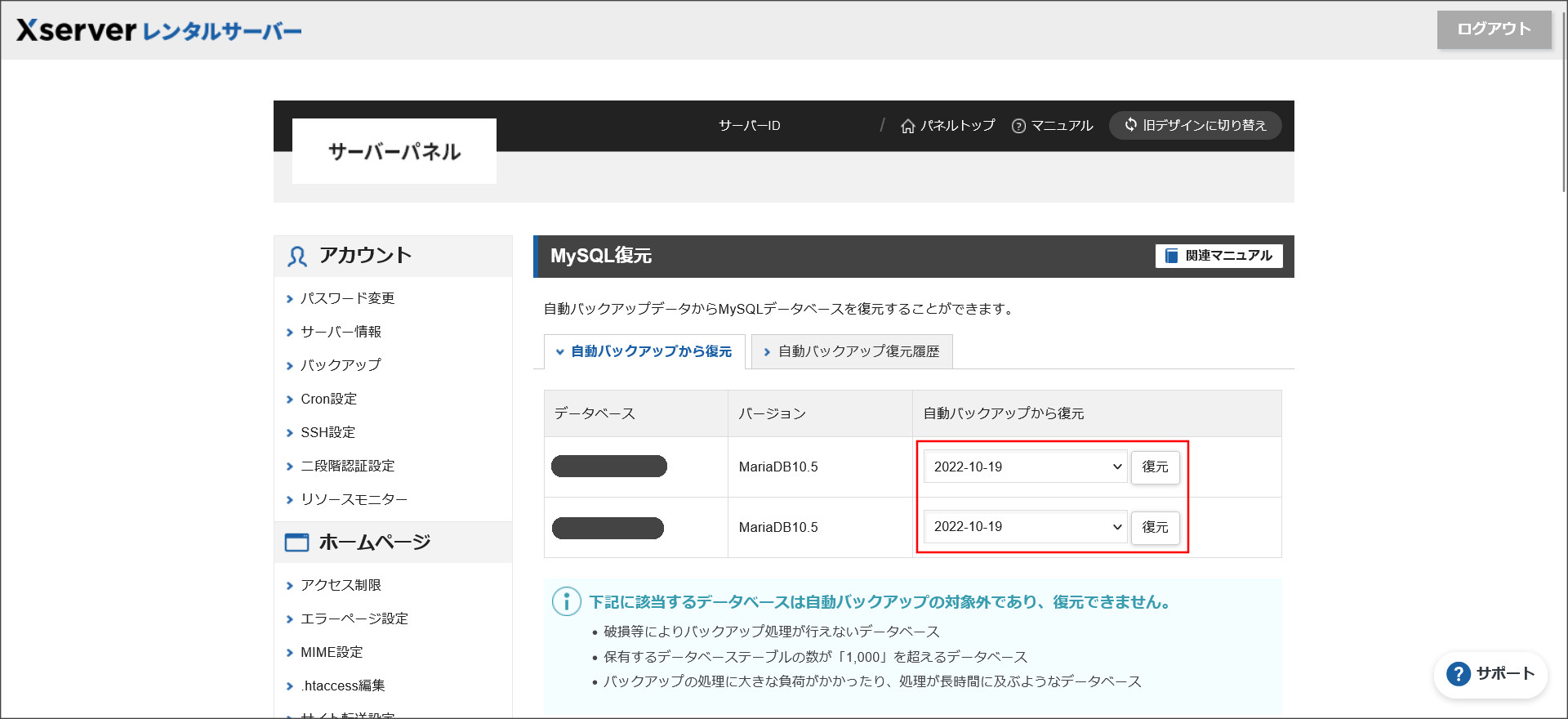
Task: Open パスワード変更 in sidebar
Action: 347,299
